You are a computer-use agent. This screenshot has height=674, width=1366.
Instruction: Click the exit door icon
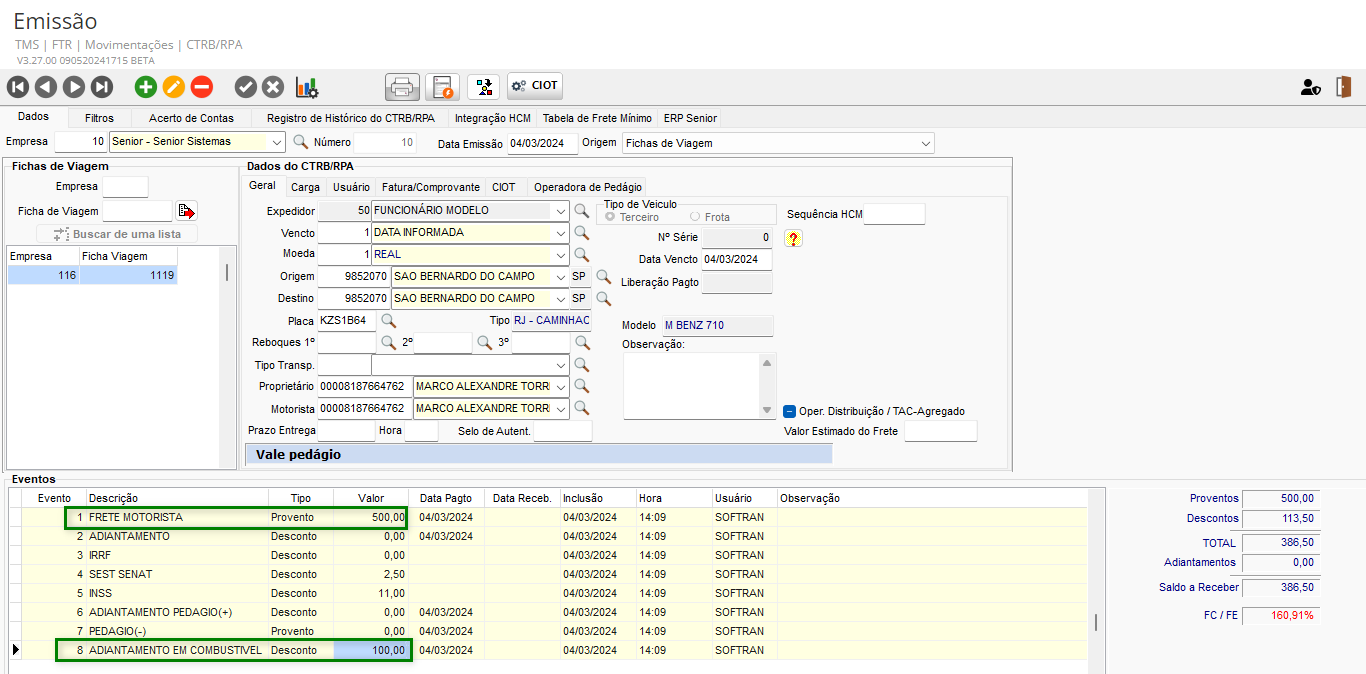1343,87
